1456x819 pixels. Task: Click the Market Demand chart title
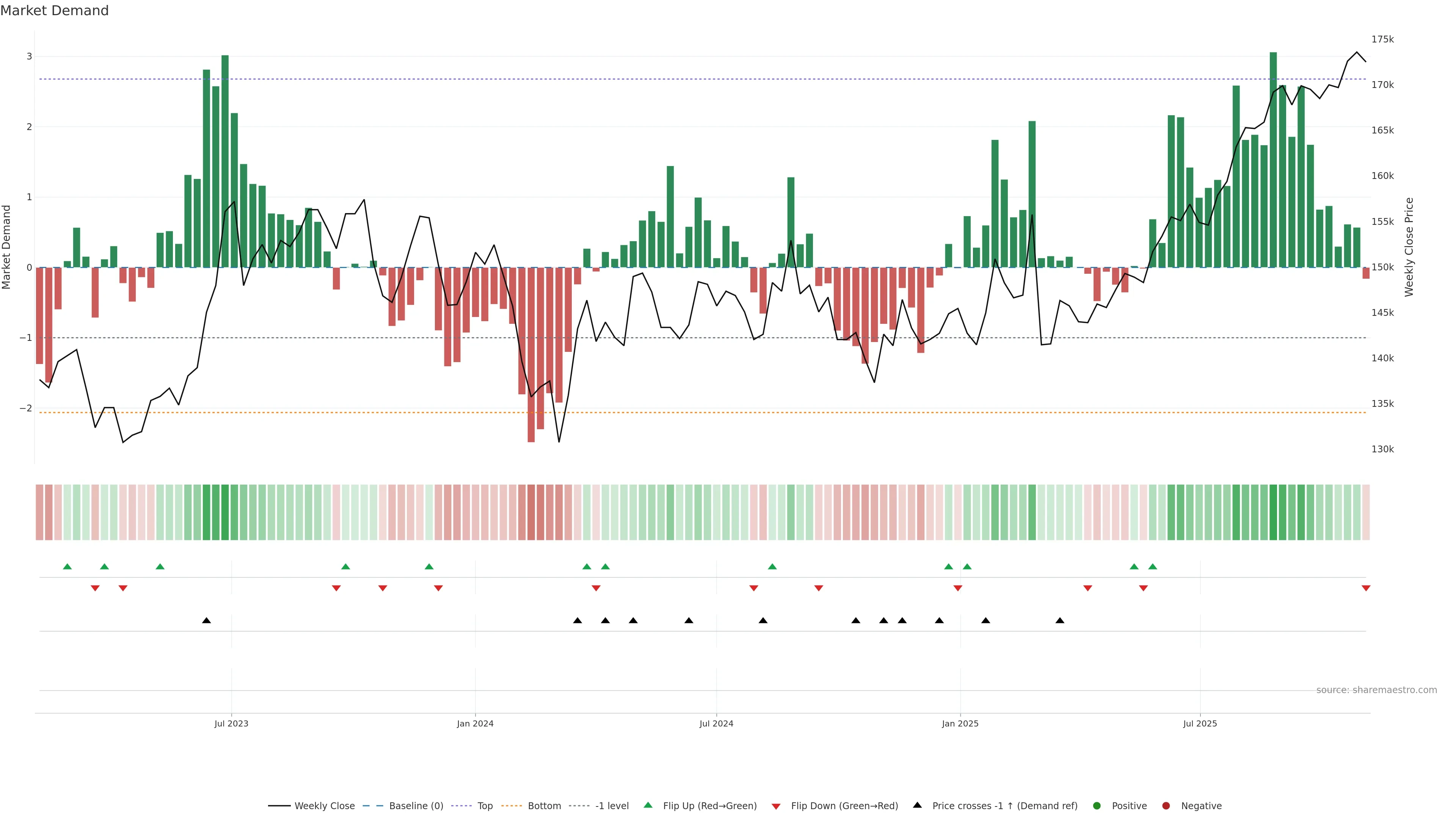click(54, 11)
